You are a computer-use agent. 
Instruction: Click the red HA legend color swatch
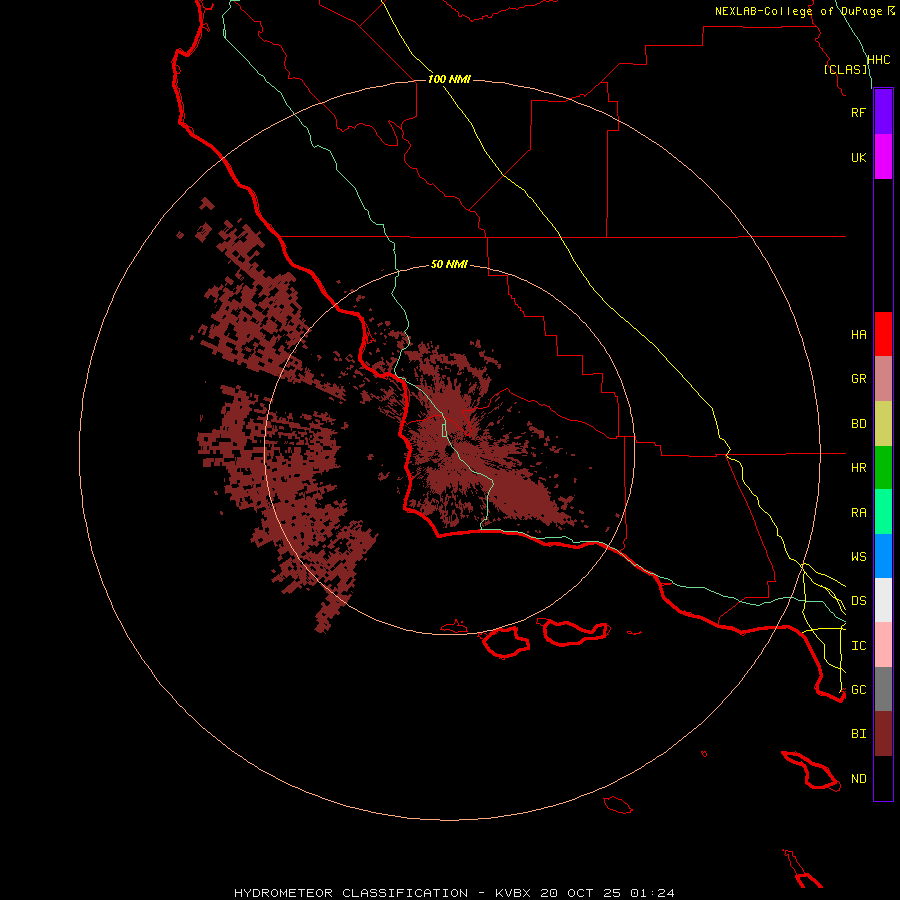pos(883,334)
